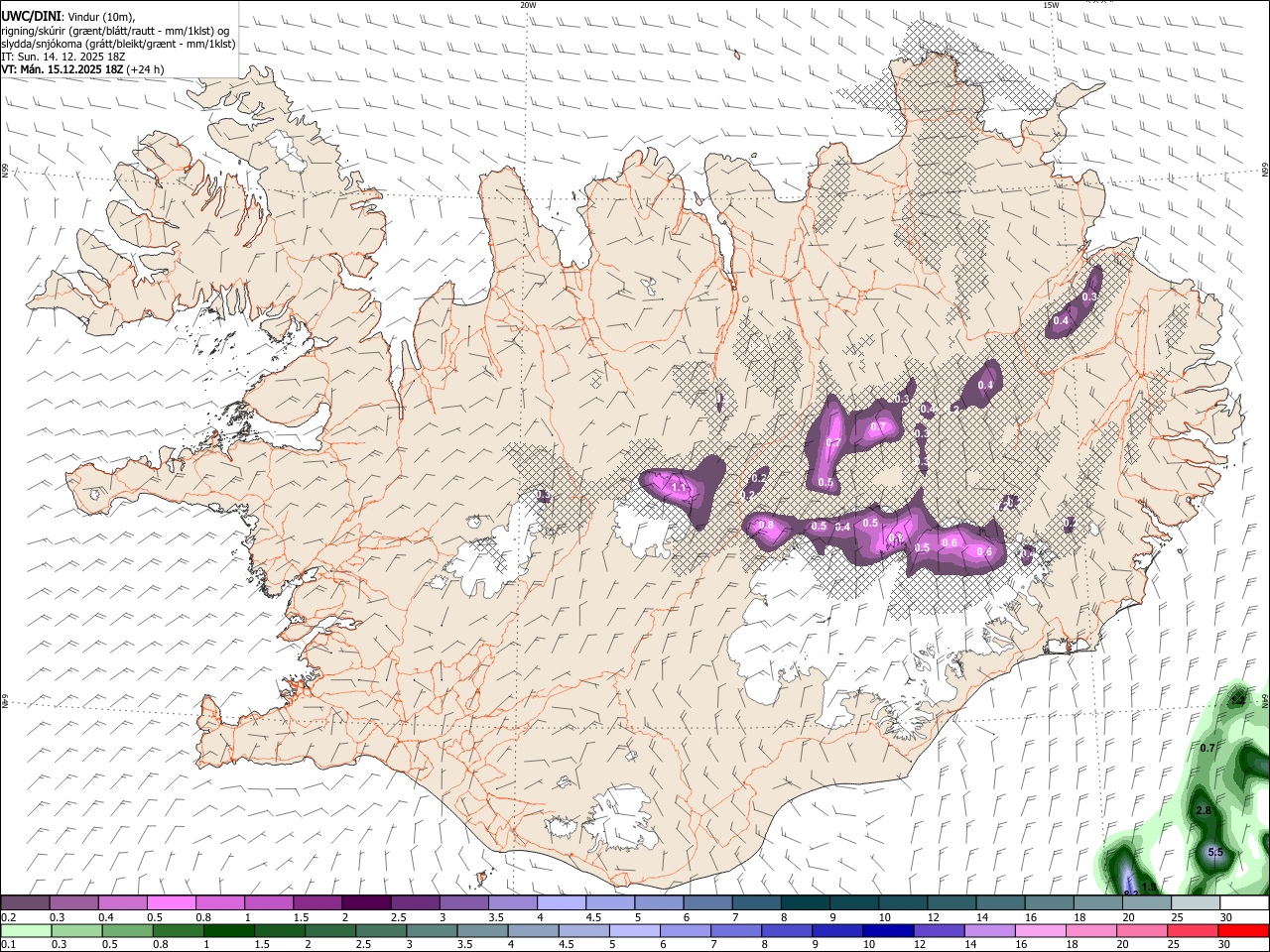Screen dimensions: 1270x952
Task: Click the '25' label in the top legend row
Action: click(1178, 917)
